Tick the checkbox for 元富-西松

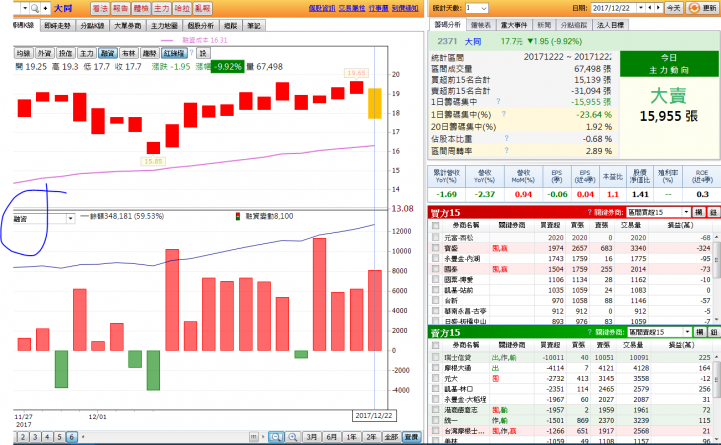[x=435, y=238]
